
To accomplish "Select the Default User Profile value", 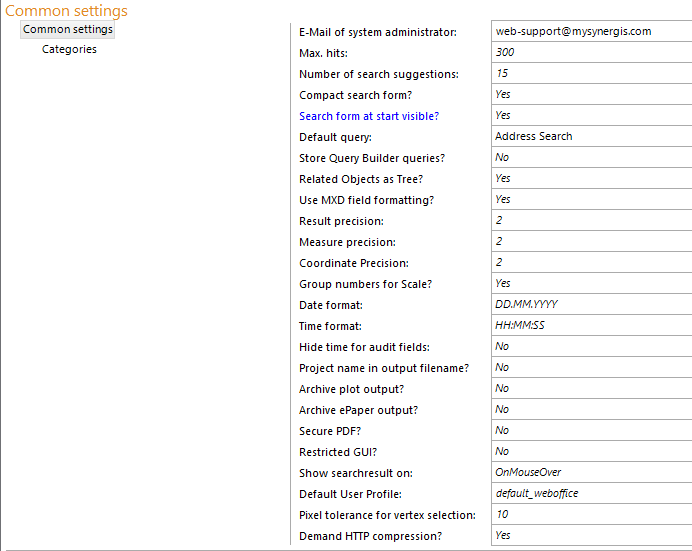I will tap(590, 493).
